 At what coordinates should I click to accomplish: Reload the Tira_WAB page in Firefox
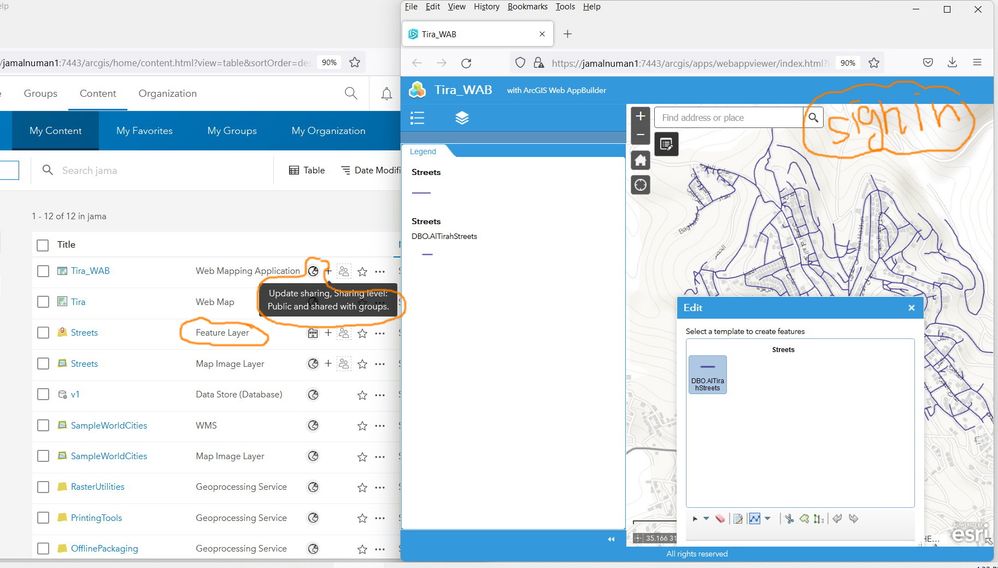[466, 63]
